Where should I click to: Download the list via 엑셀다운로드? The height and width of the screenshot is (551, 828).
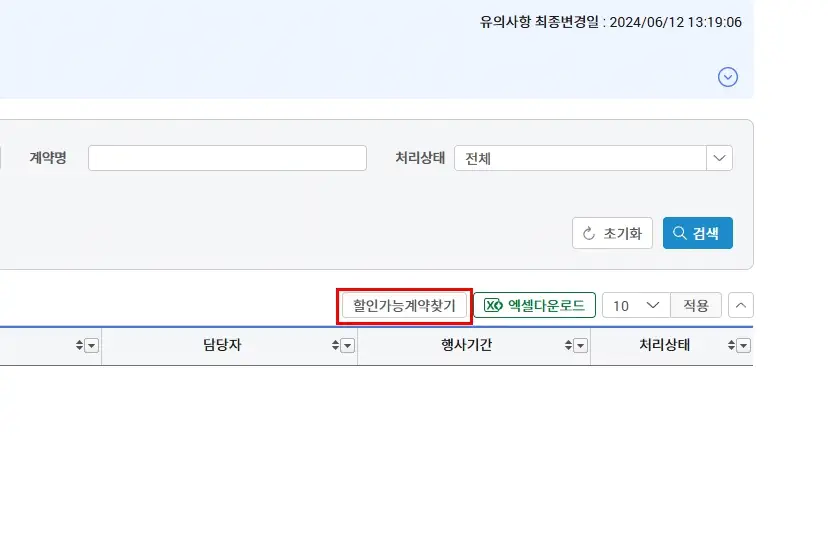534,305
